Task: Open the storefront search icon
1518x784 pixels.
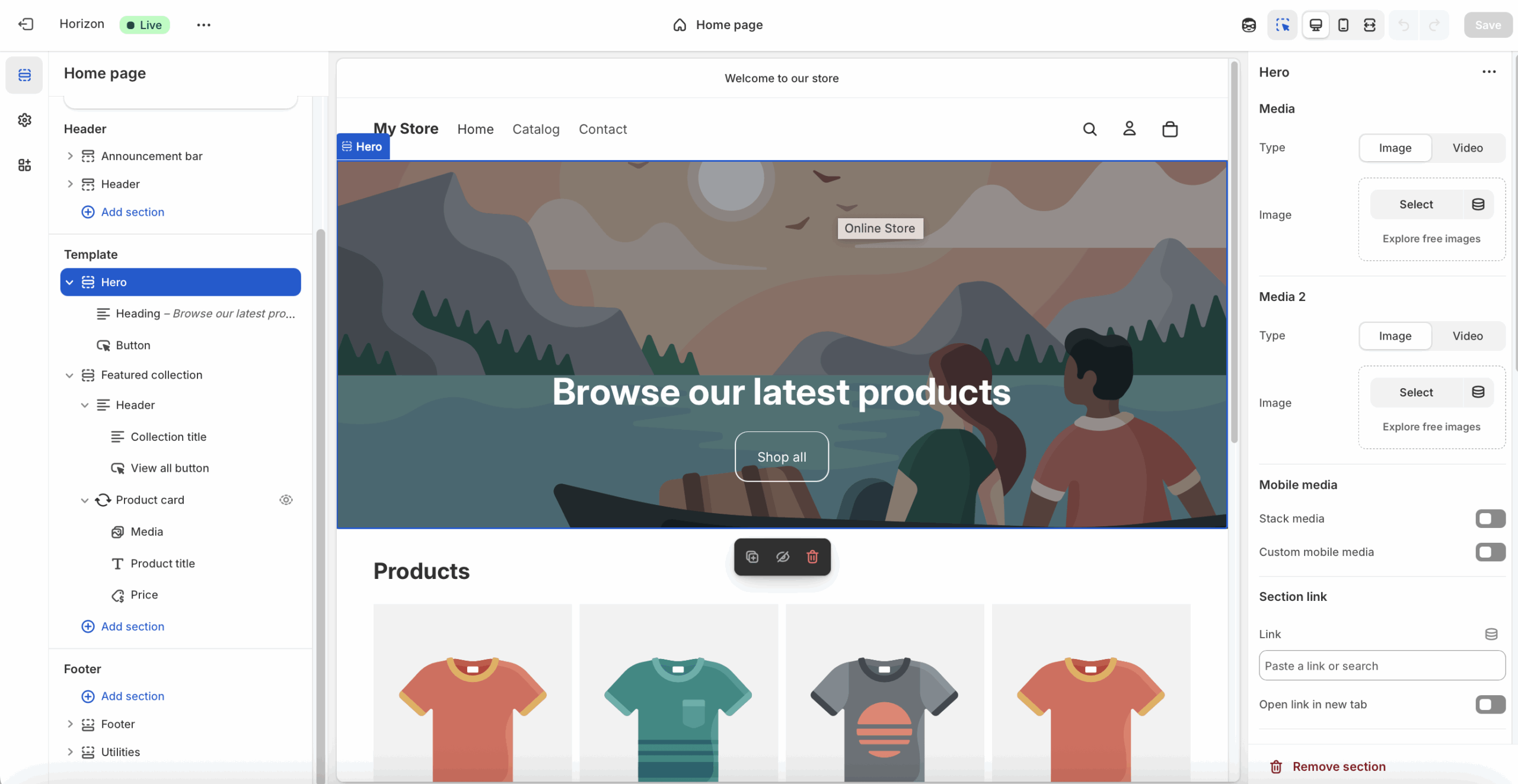Action: click(x=1089, y=129)
